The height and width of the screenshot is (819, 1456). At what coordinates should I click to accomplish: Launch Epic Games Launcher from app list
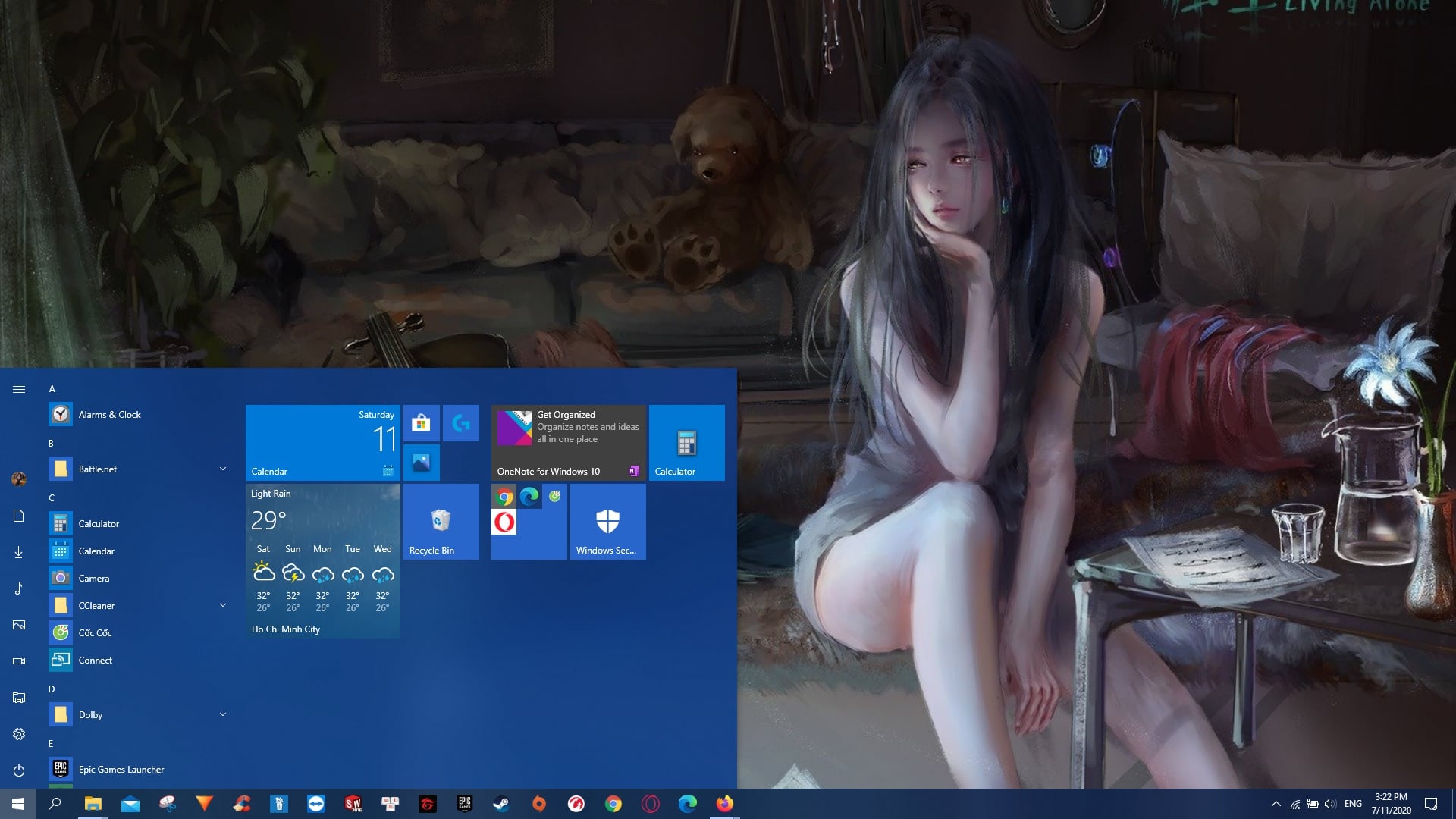pyautogui.click(x=140, y=770)
